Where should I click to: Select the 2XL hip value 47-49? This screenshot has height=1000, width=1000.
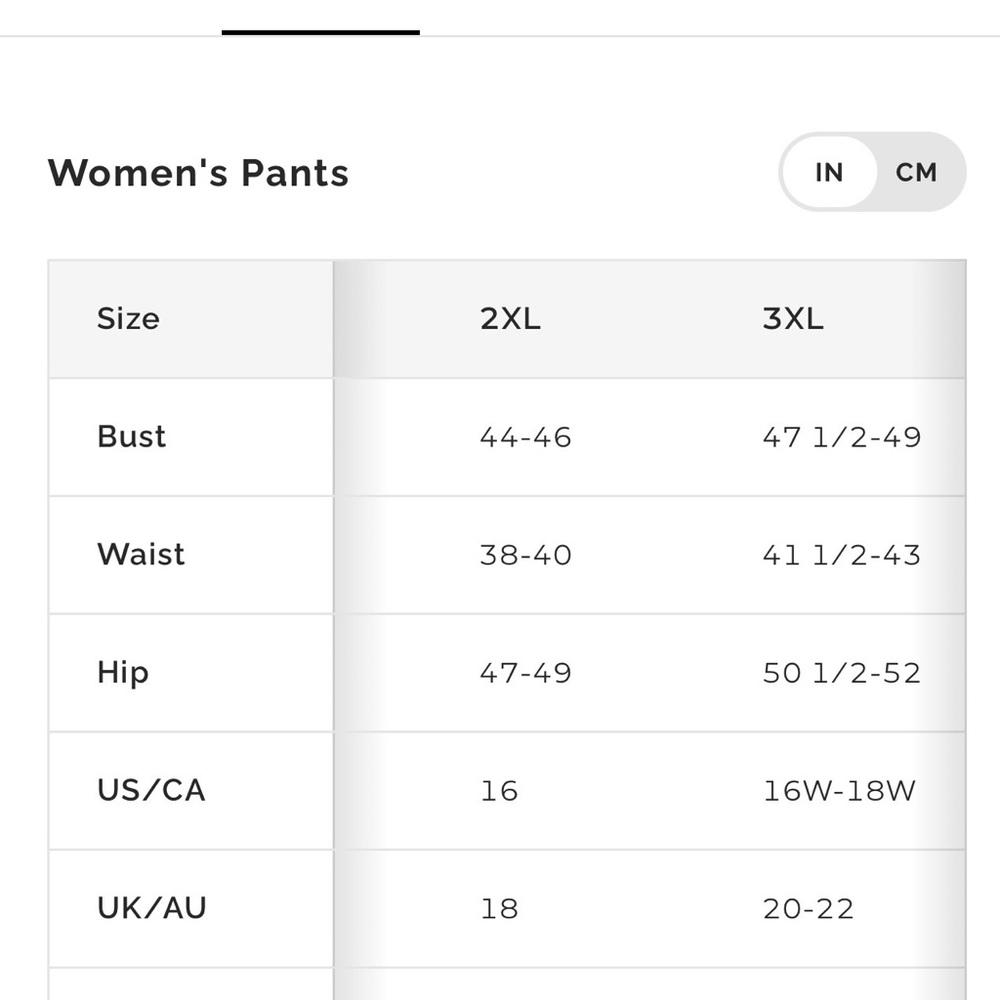click(x=525, y=673)
